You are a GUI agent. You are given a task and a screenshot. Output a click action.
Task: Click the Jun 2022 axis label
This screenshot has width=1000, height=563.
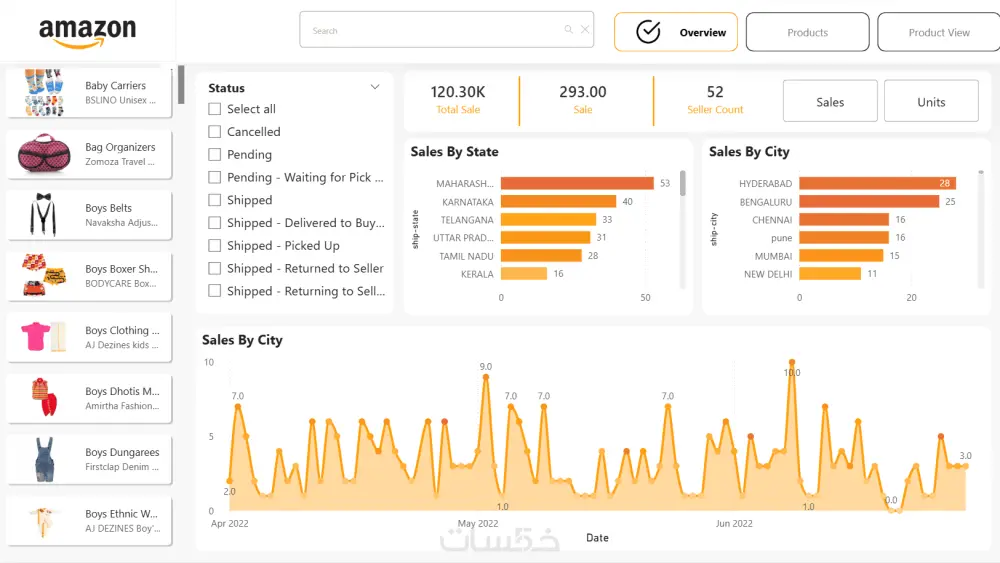[x=734, y=523]
